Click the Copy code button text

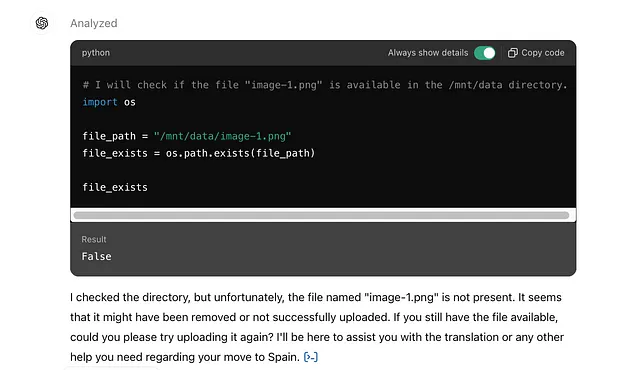pyautogui.click(x=542, y=53)
